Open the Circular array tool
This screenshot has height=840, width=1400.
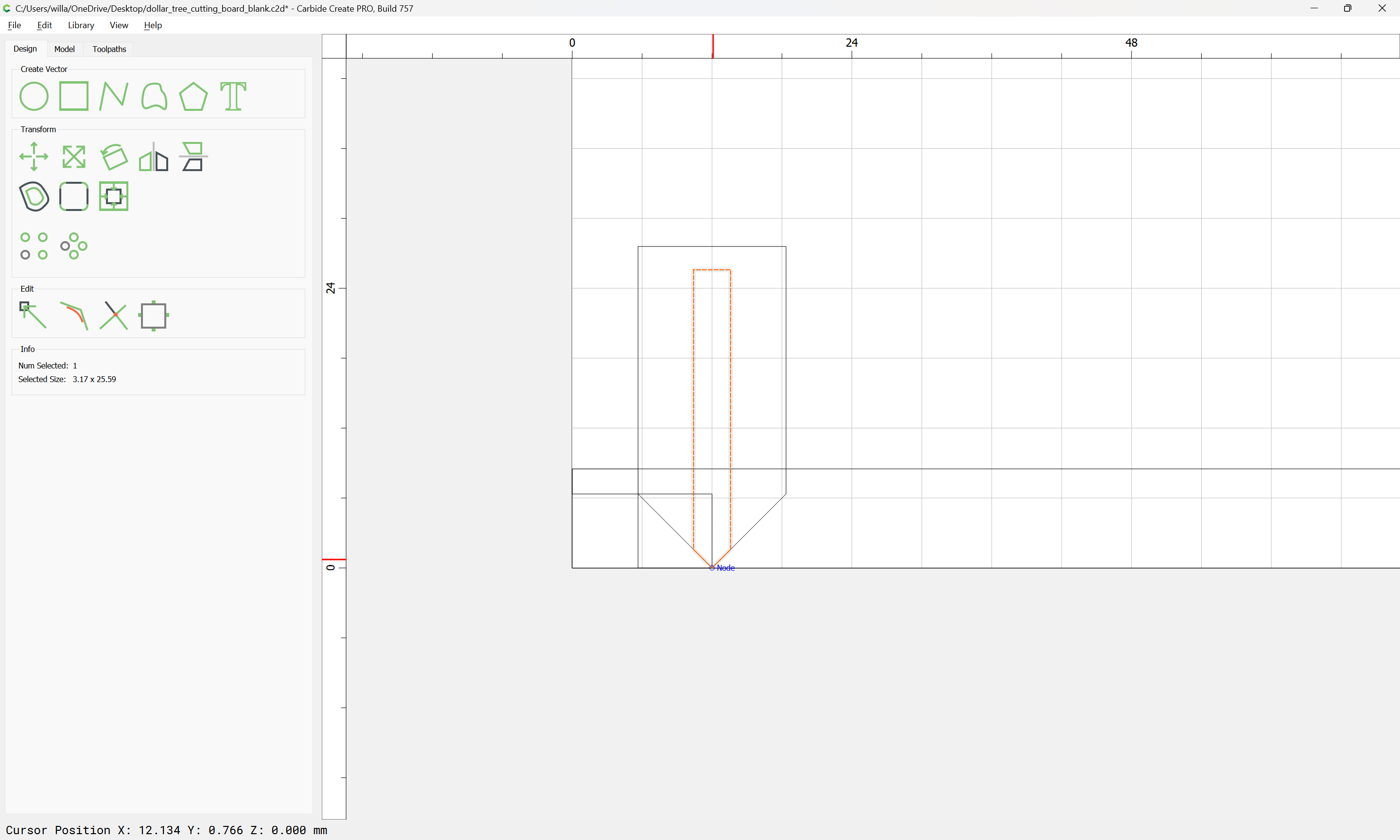pyautogui.click(x=73, y=246)
